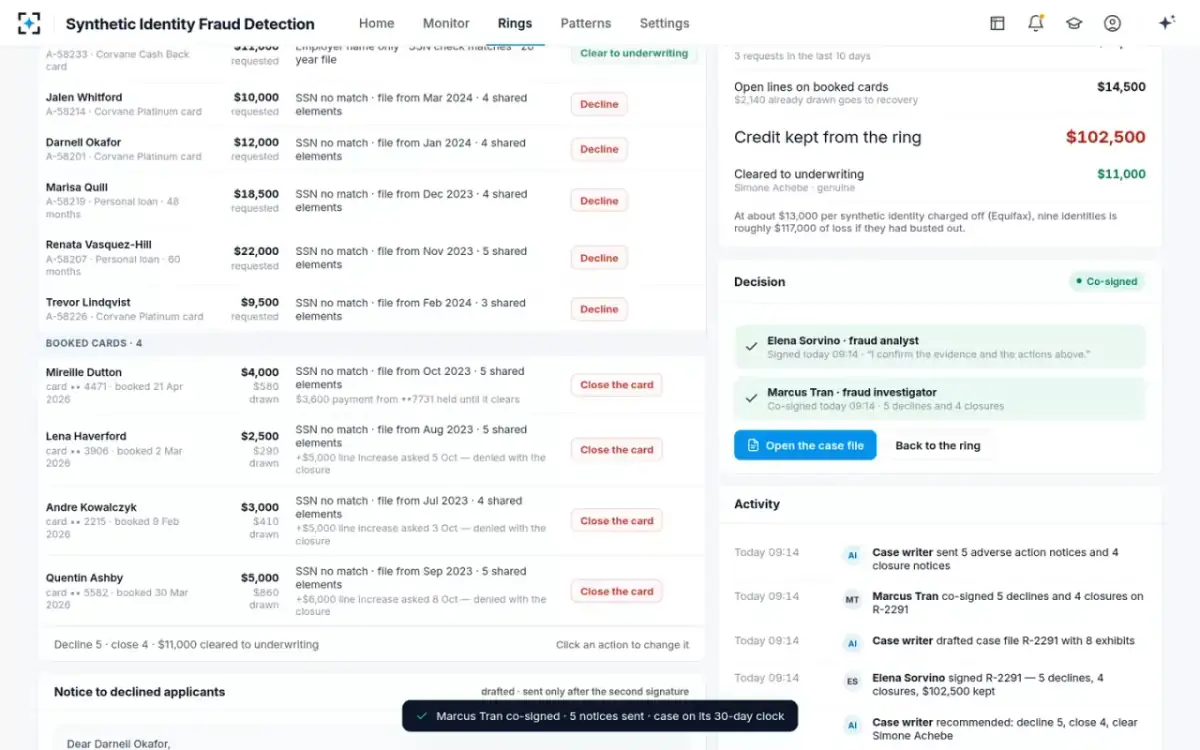Screen dimensions: 1200x750
Task: Click the Jalen Whitford applicant name
Action: tap(84, 98)
